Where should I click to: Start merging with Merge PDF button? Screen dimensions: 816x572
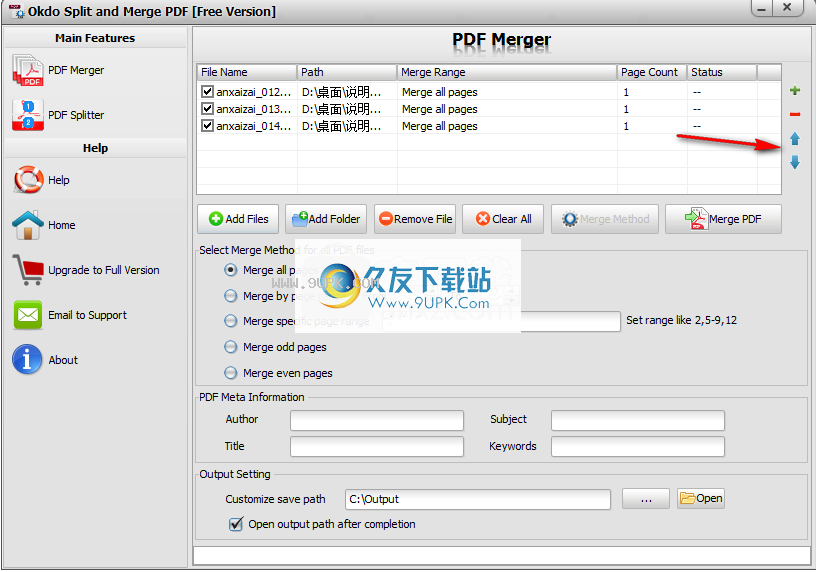pyautogui.click(x=723, y=219)
